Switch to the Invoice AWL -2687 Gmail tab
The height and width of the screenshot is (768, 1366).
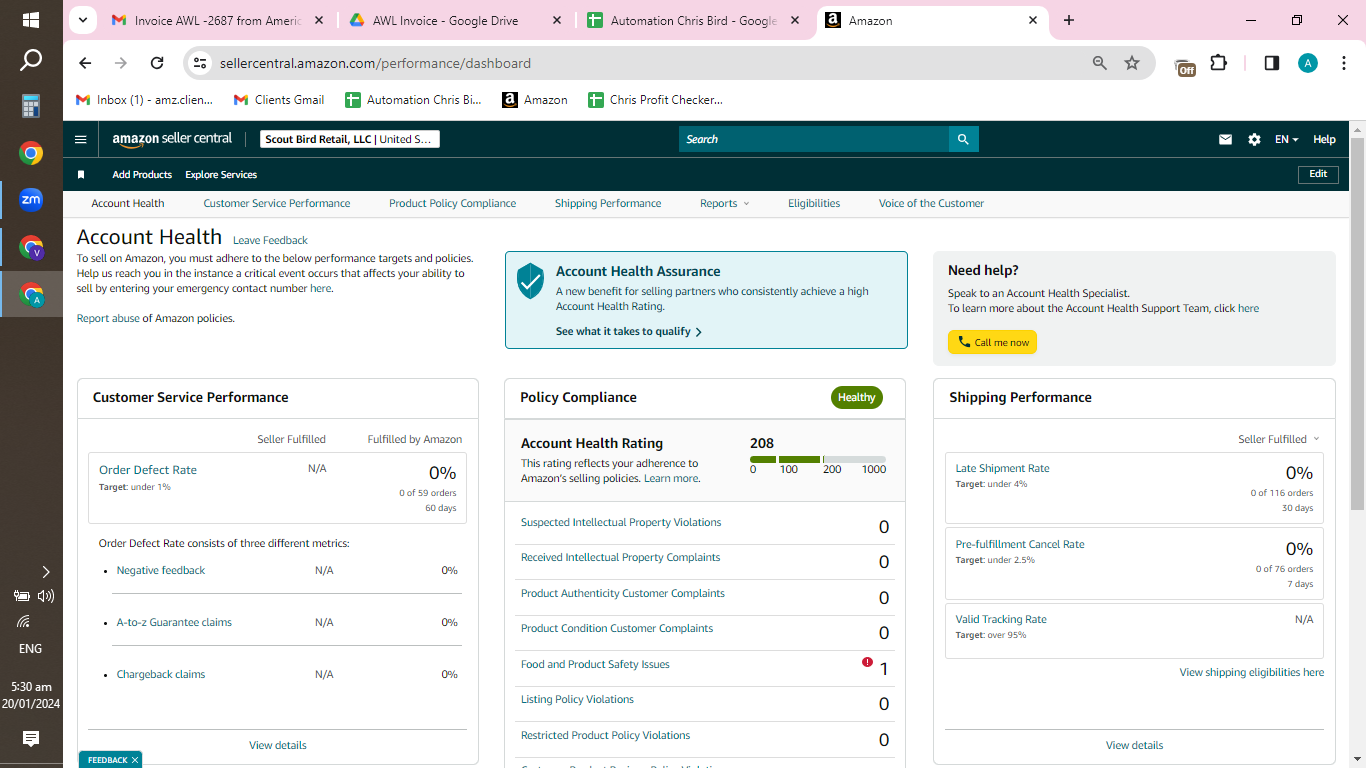pyautogui.click(x=219, y=20)
